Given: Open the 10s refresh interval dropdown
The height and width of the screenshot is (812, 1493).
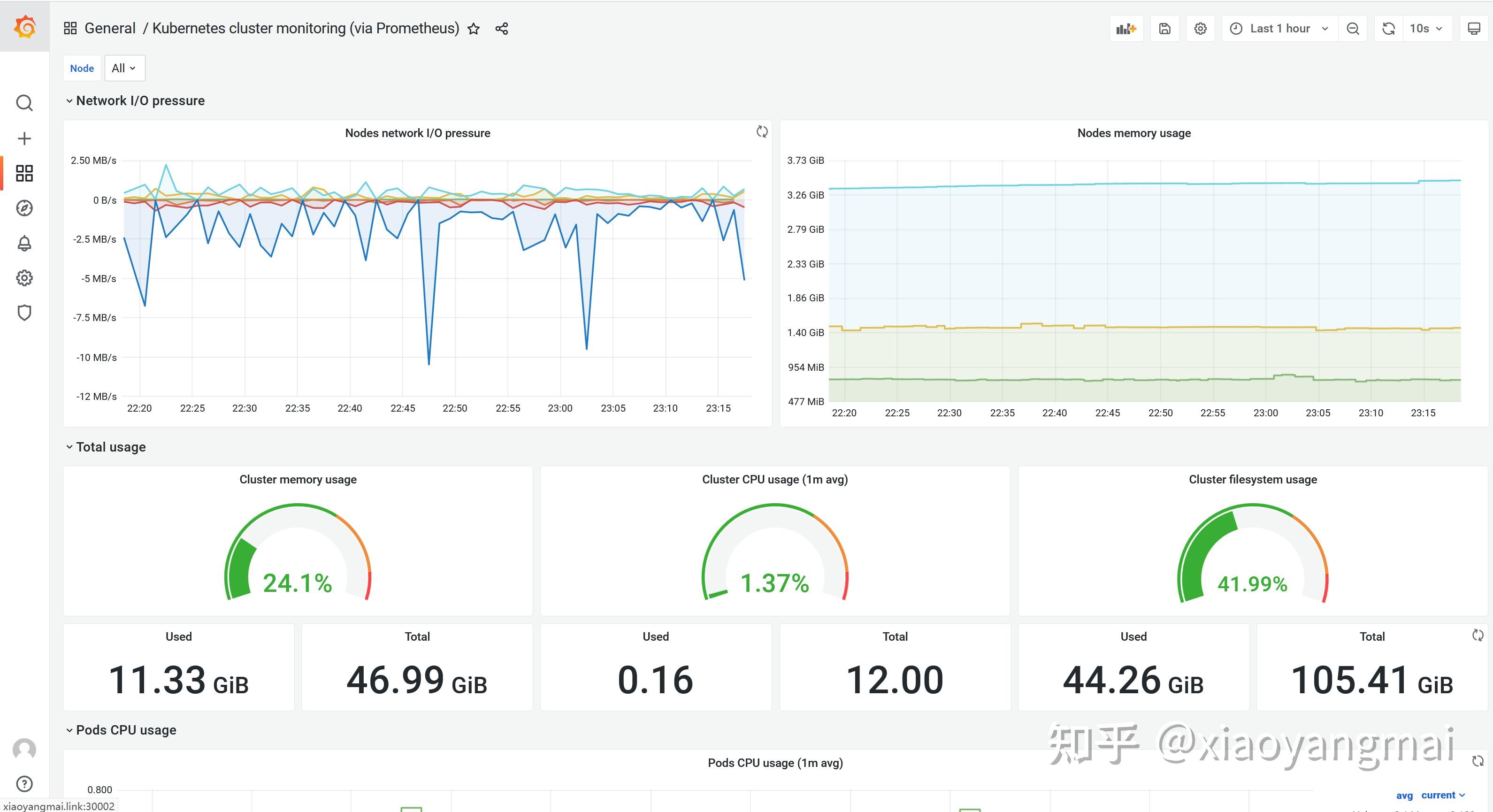Looking at the screenshot, I should (1426, 29).
